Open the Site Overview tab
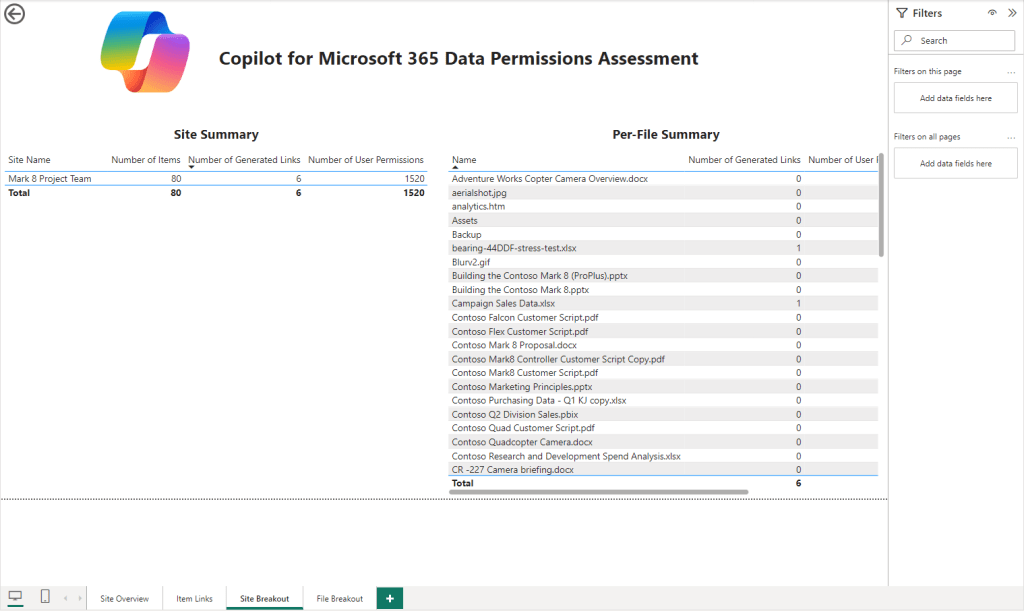 pos(124,599)
